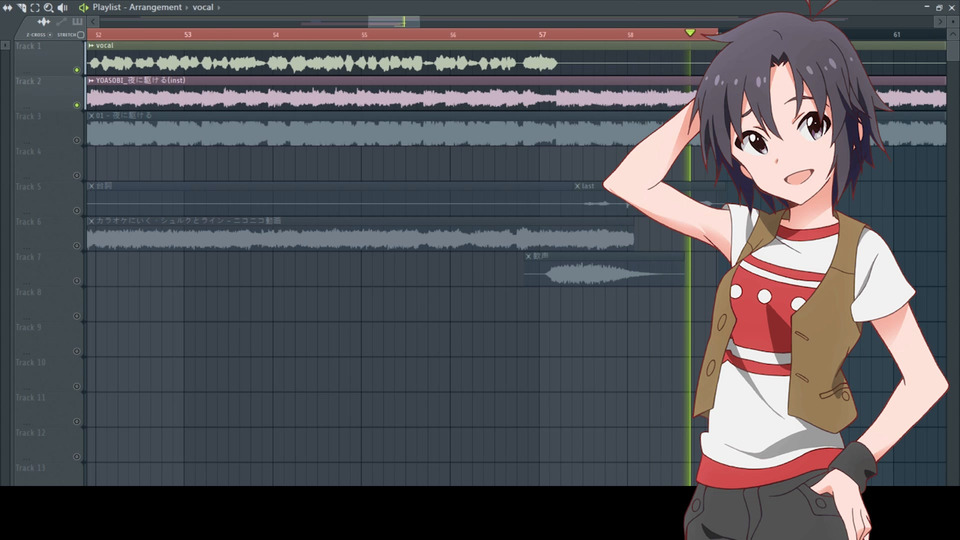The height and width of the screenshot is (540, 960).
Task: Toggle the Track 4 mute LED
Action: 77,176
